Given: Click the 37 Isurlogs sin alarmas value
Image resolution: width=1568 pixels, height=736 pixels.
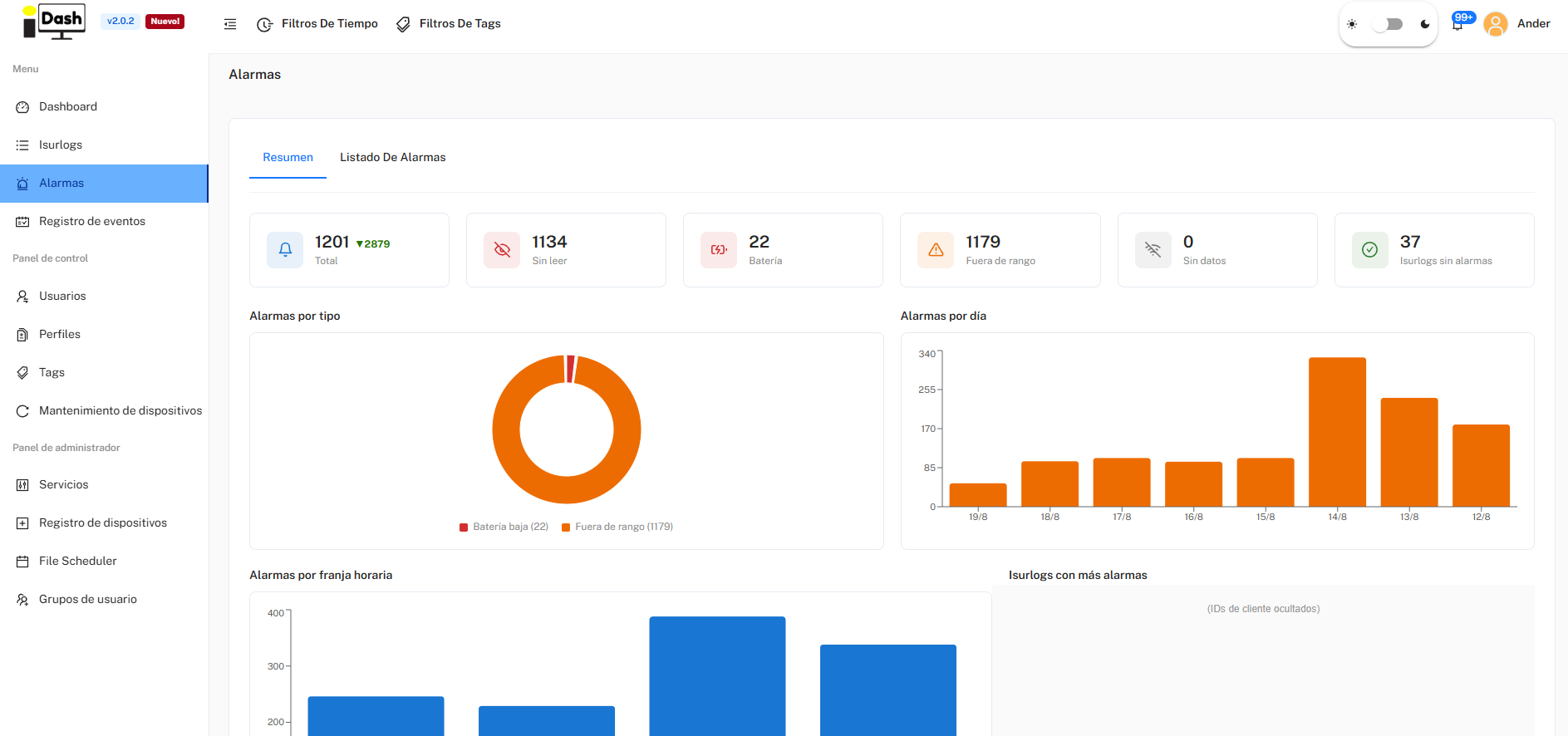Looking at the screenshot, I should click(1410, 242).
